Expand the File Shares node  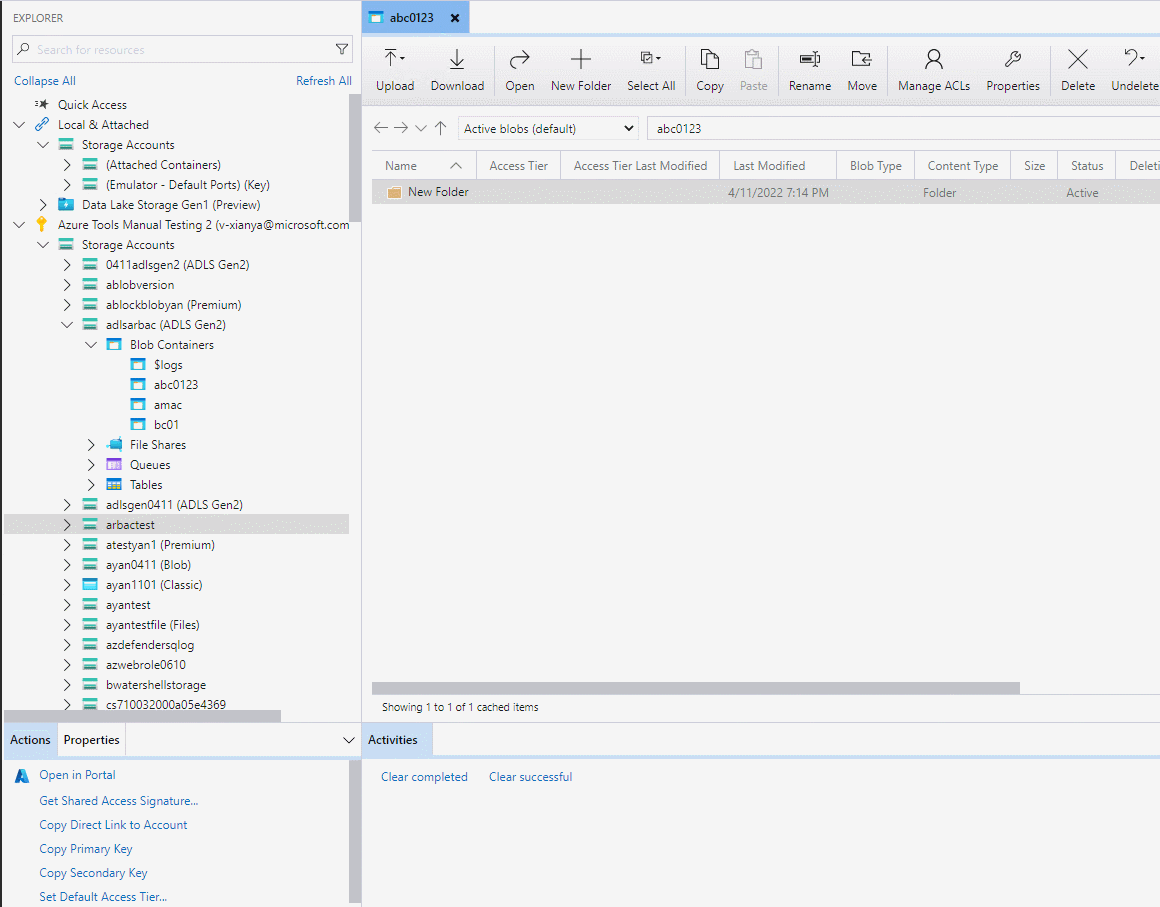(91, 444)
